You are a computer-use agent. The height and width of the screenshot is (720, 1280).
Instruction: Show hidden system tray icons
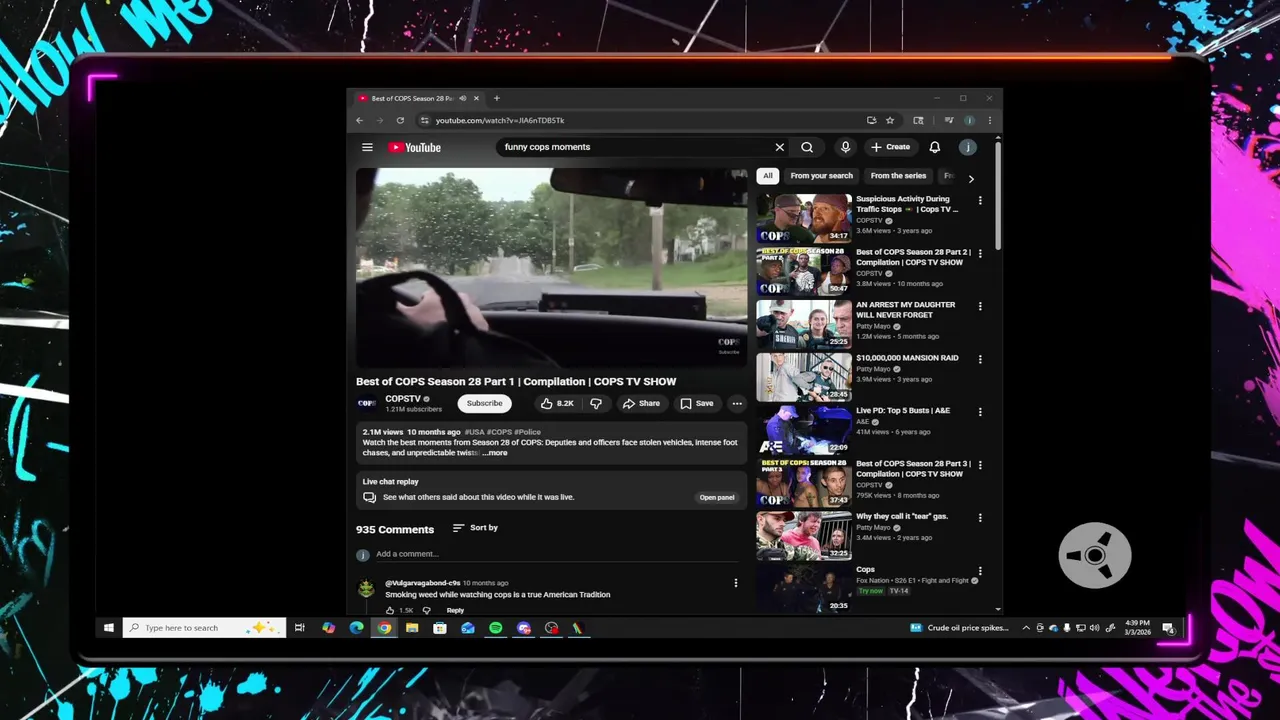point(1026,628)
